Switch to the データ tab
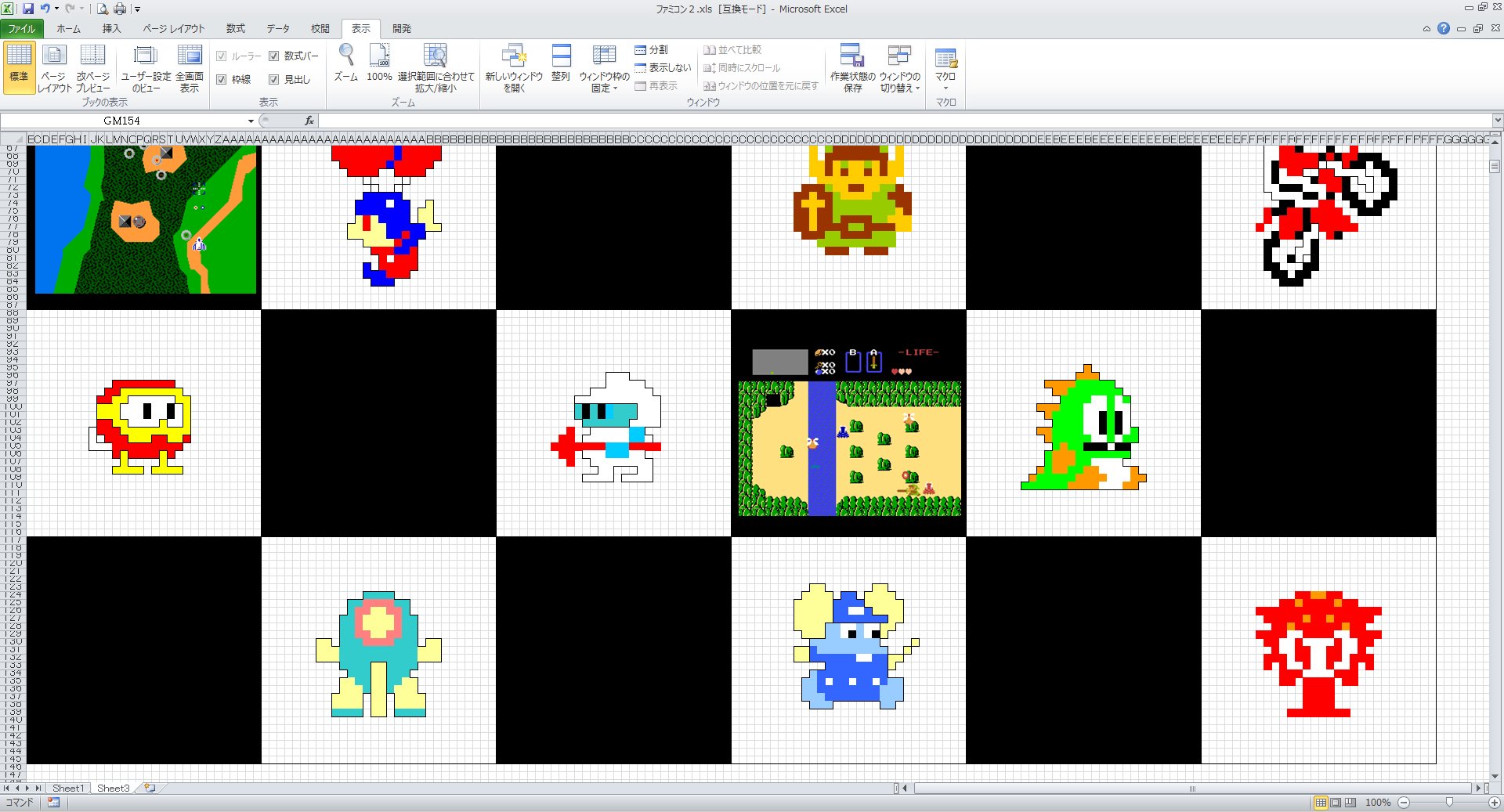Image resolution: width=1504 pixels, height=812 pixels. pos(278,29)
